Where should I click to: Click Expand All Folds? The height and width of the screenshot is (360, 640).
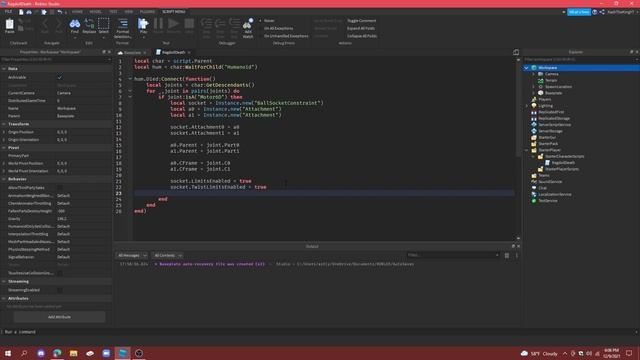tap(361, 28)
